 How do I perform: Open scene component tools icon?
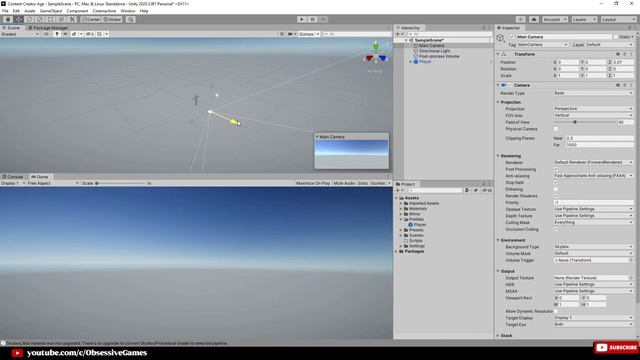click(282, 34)
